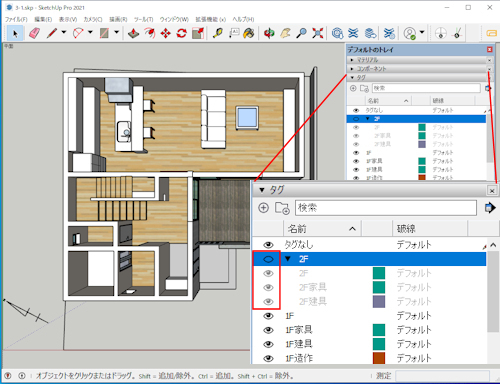500x384 pixels.
Task: Open the 表示(V) menu
Action: [x=68, y=19]
